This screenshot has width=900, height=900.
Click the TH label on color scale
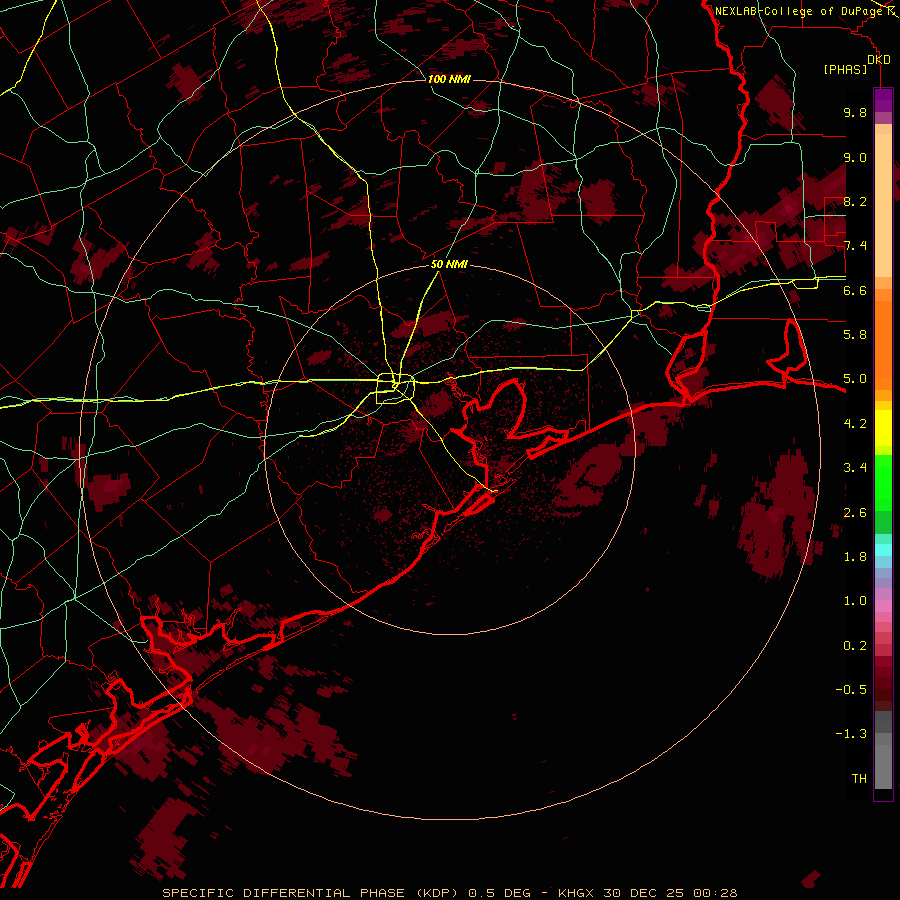click(859, 779)
